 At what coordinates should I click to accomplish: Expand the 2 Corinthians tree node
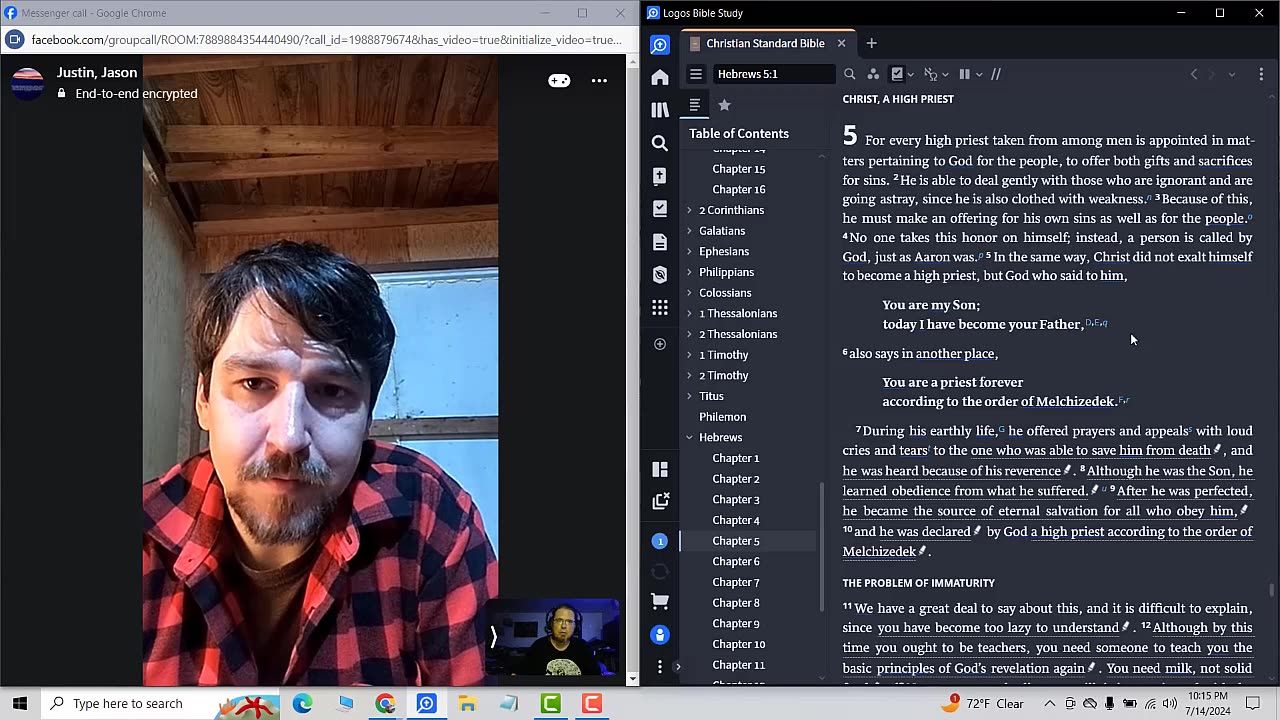coord(689,210)
